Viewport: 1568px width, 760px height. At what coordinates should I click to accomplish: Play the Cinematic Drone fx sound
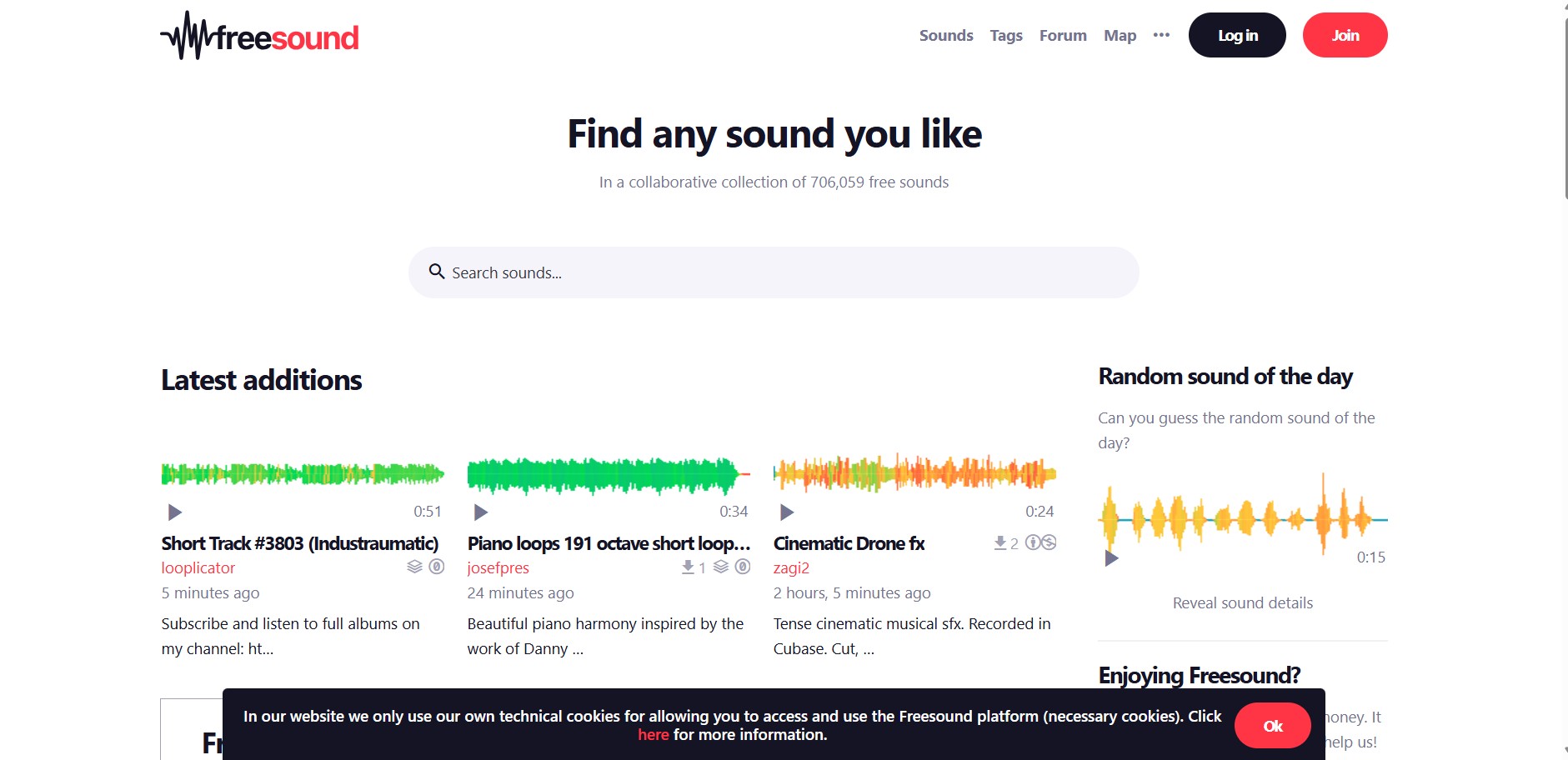click(786, 512)
